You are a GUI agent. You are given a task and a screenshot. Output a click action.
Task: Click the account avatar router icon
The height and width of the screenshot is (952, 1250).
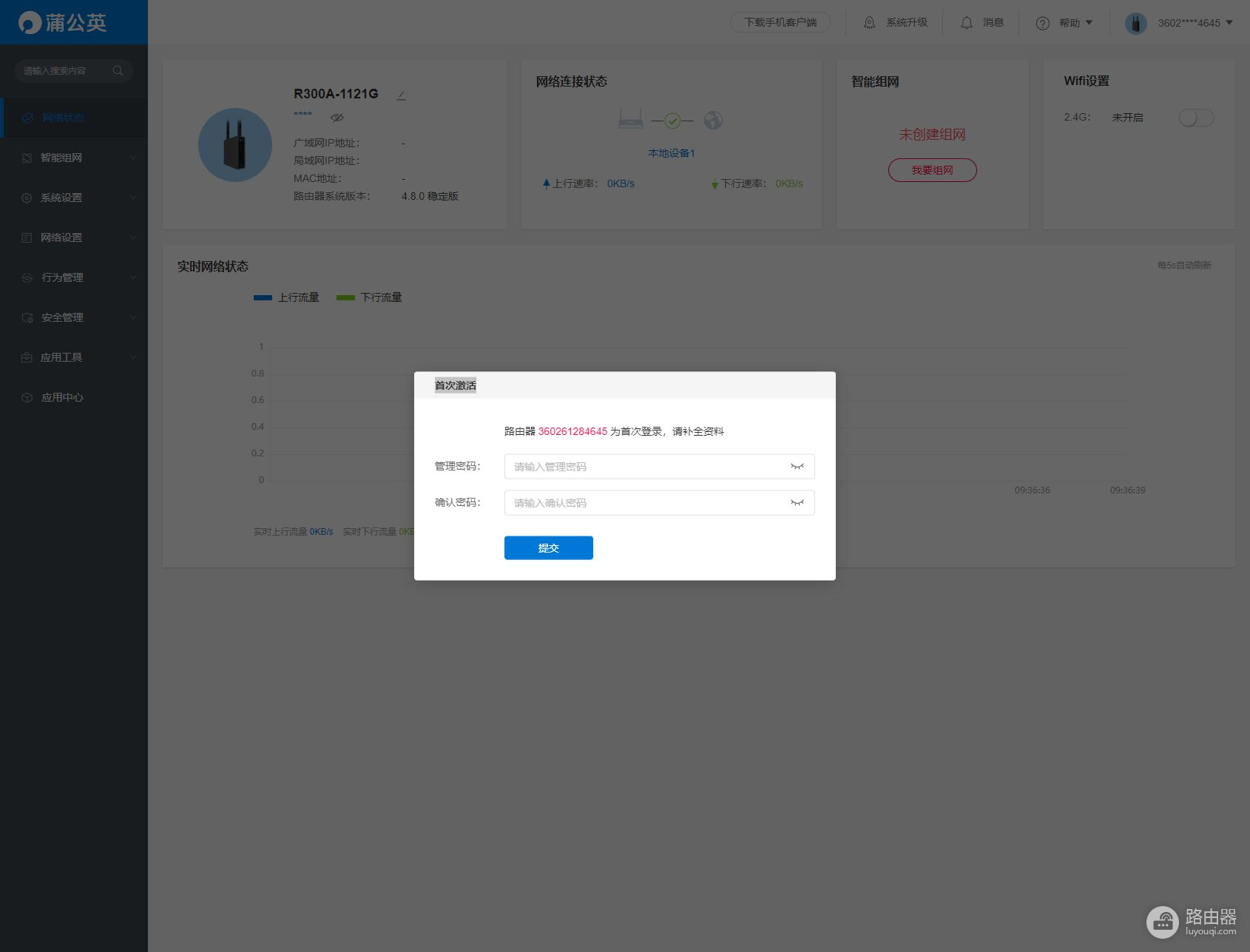click(x=1135, y=23)
